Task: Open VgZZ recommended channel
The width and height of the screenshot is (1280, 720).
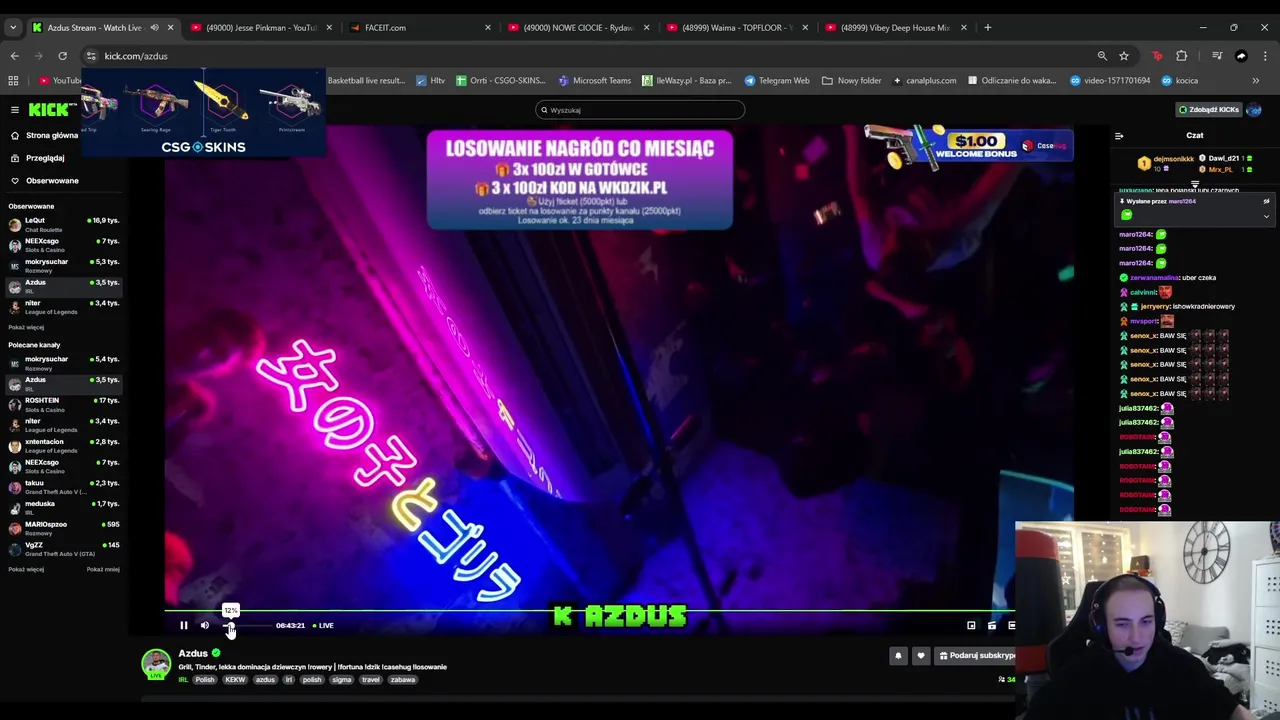Action: click(x=64, y=549)
